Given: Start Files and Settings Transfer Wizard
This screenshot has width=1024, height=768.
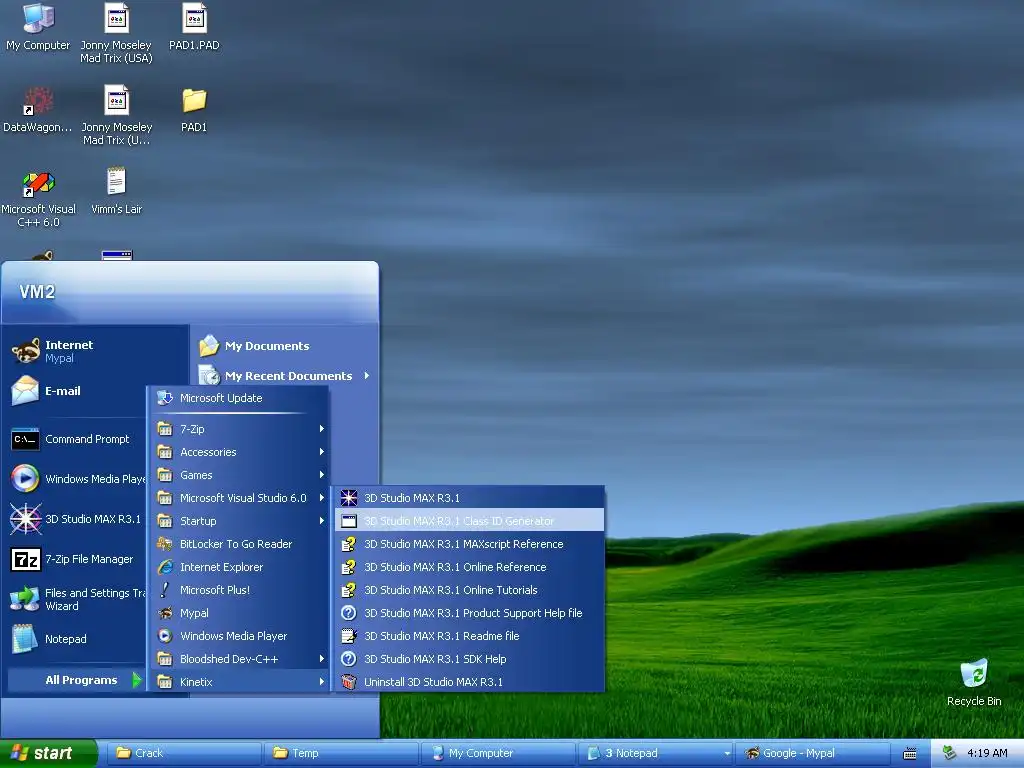Looking at the screenshot, I should 77,599.
